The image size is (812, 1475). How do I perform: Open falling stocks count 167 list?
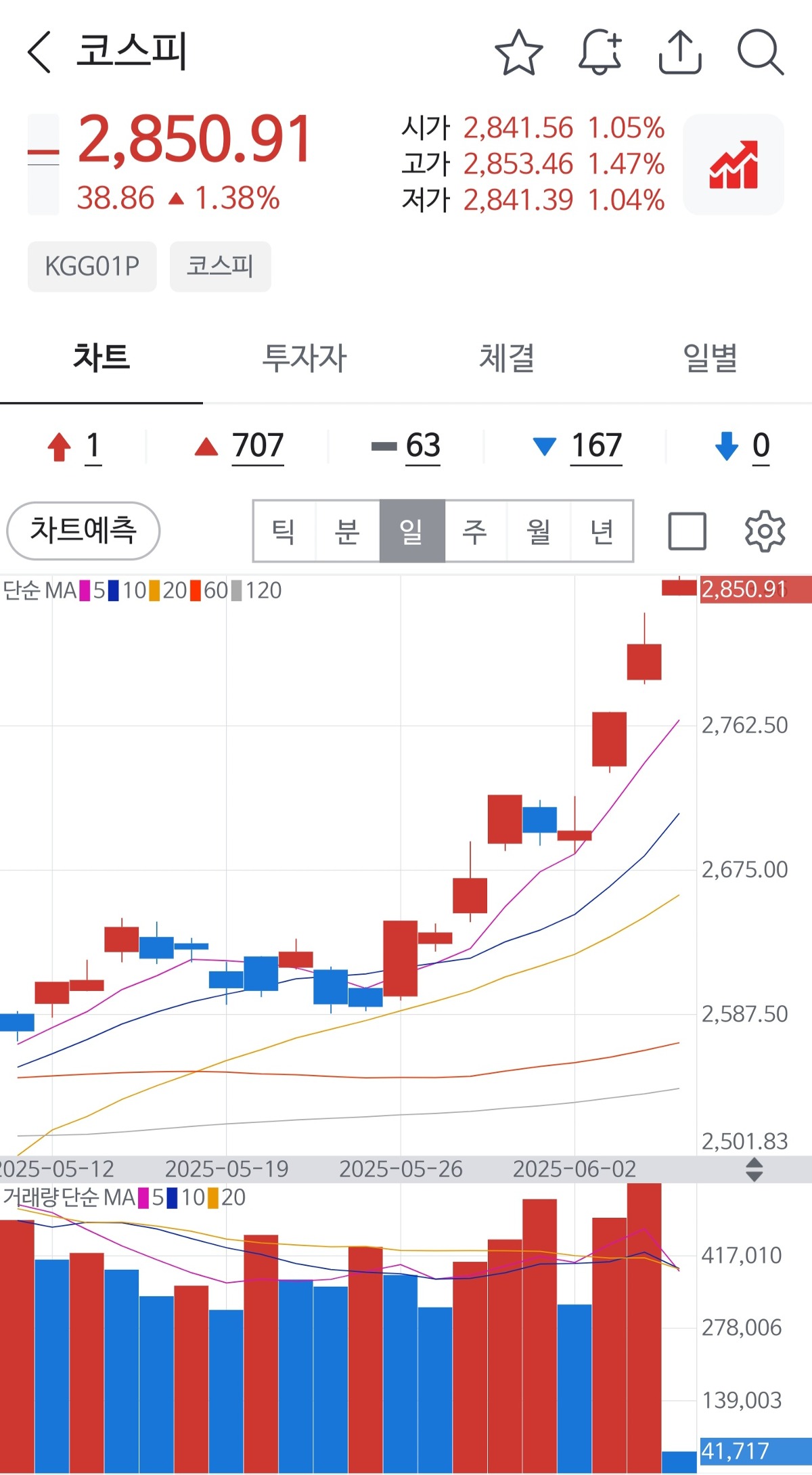click(595, 446)
